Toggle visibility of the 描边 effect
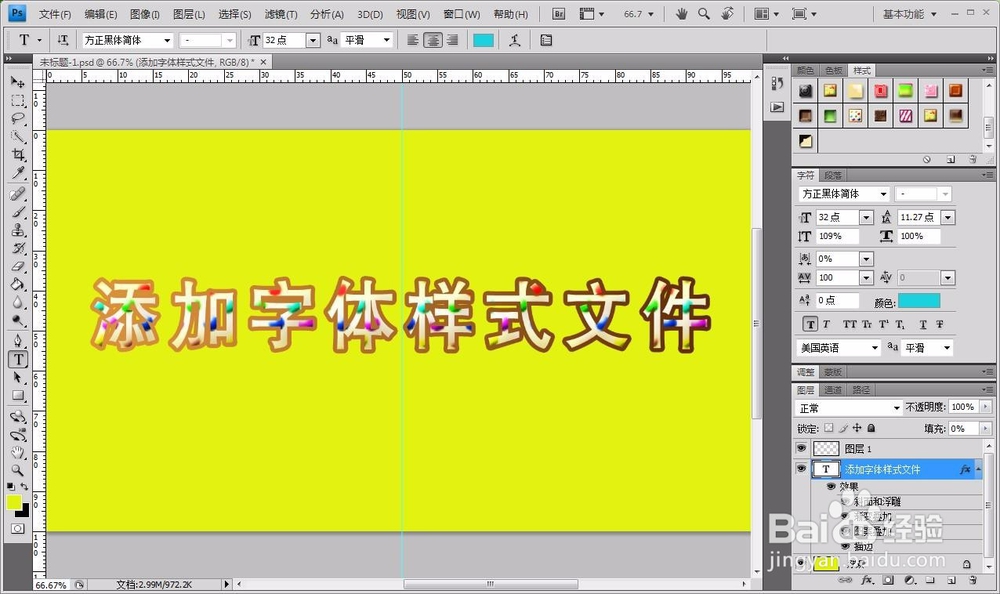The height and width of the screenshot is (594, 1000). (x=846, y=547)
